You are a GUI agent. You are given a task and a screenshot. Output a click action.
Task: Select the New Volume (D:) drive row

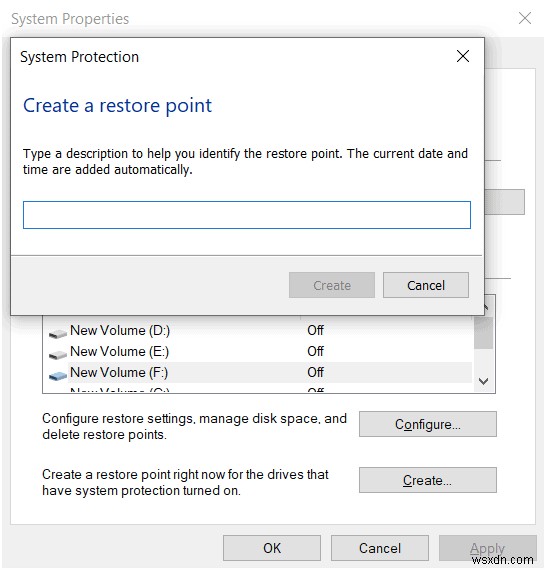[x=257, y=330]
